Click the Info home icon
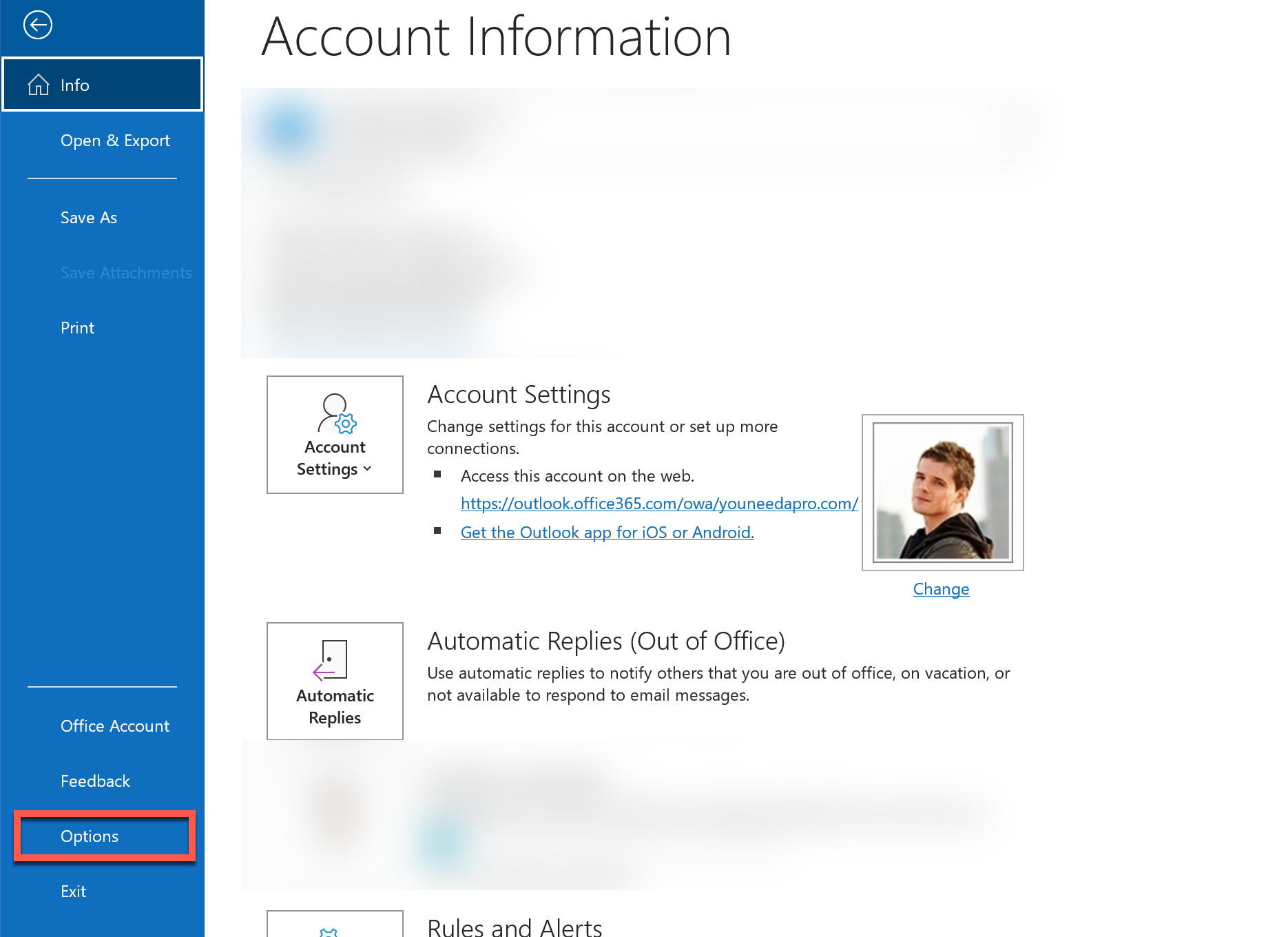 39,84
